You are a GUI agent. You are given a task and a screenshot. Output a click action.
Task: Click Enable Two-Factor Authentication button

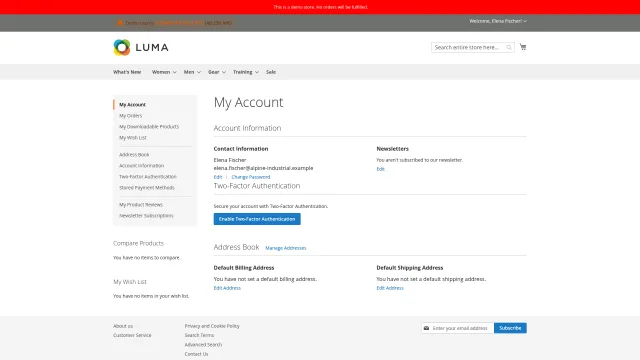pos(257,219)
